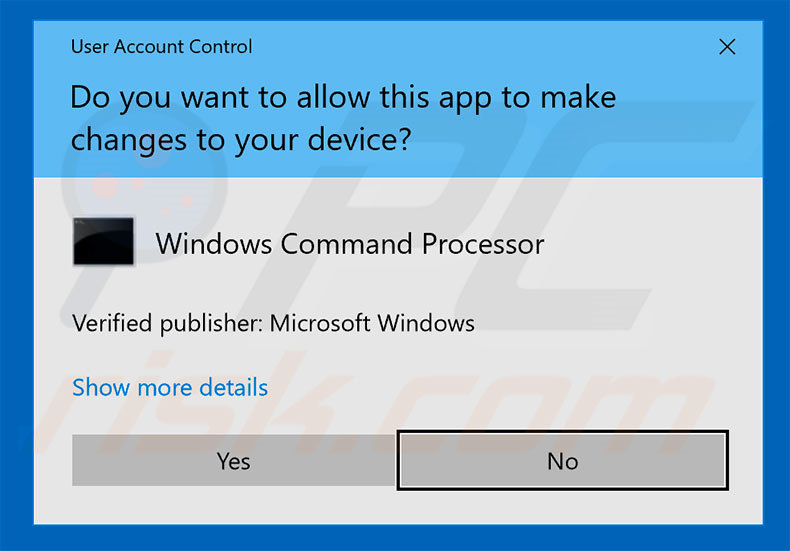790x551 pixels.
Task: Click the Microsoft Windows publisher name
Action: point(372,323)
